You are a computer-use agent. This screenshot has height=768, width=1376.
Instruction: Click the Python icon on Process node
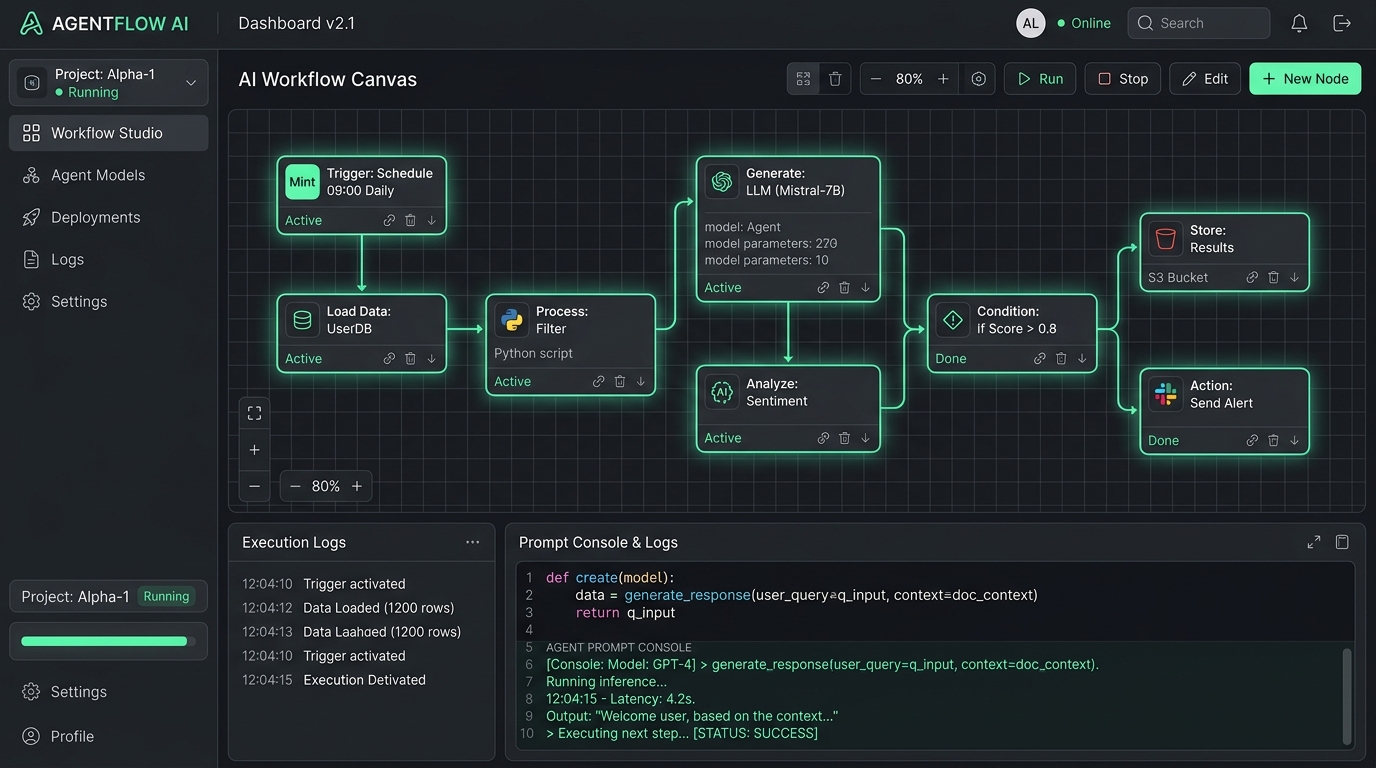pyautogui.click(x=512, y=319)
